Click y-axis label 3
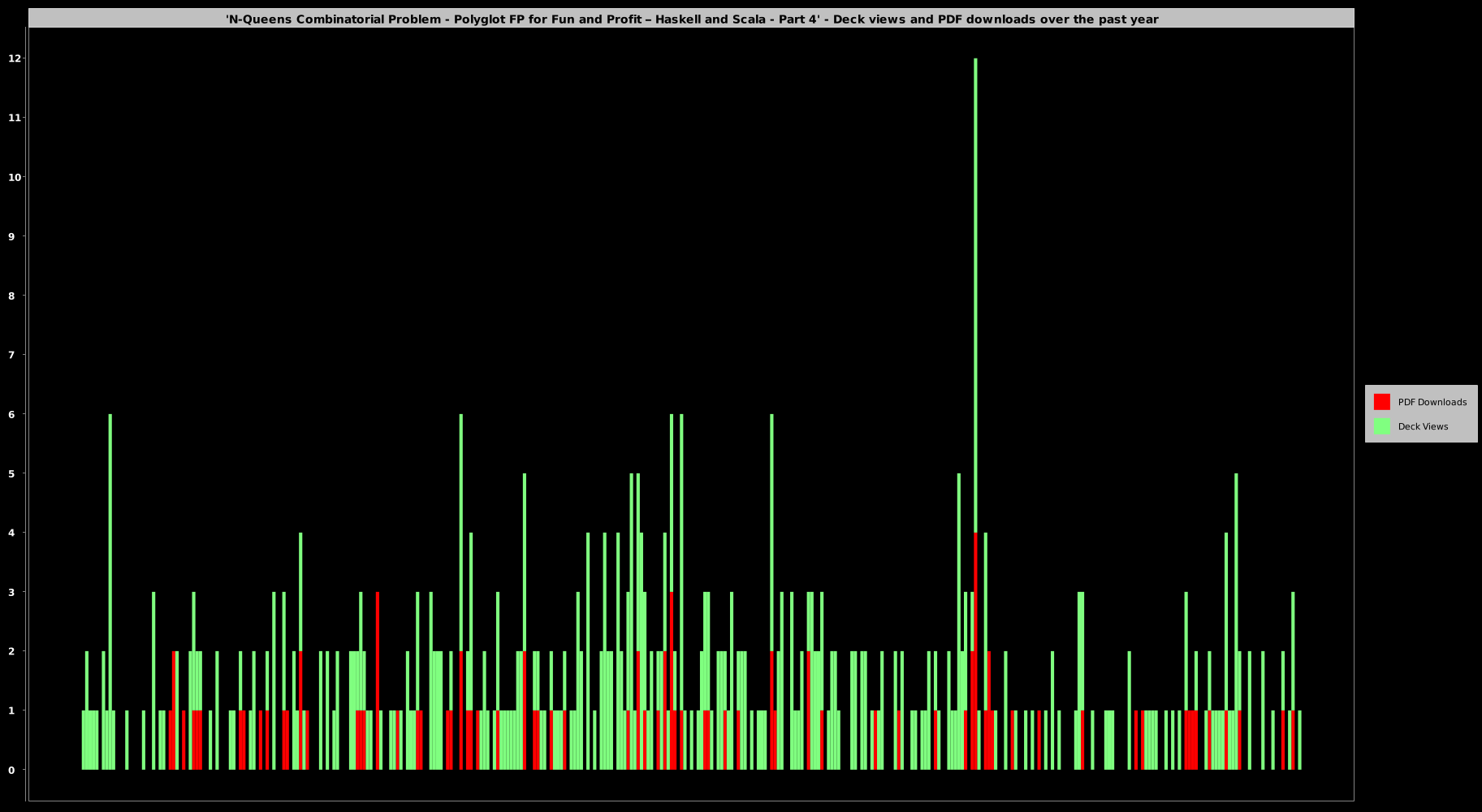The image size is (1482, 812). [x=11, y=592]
